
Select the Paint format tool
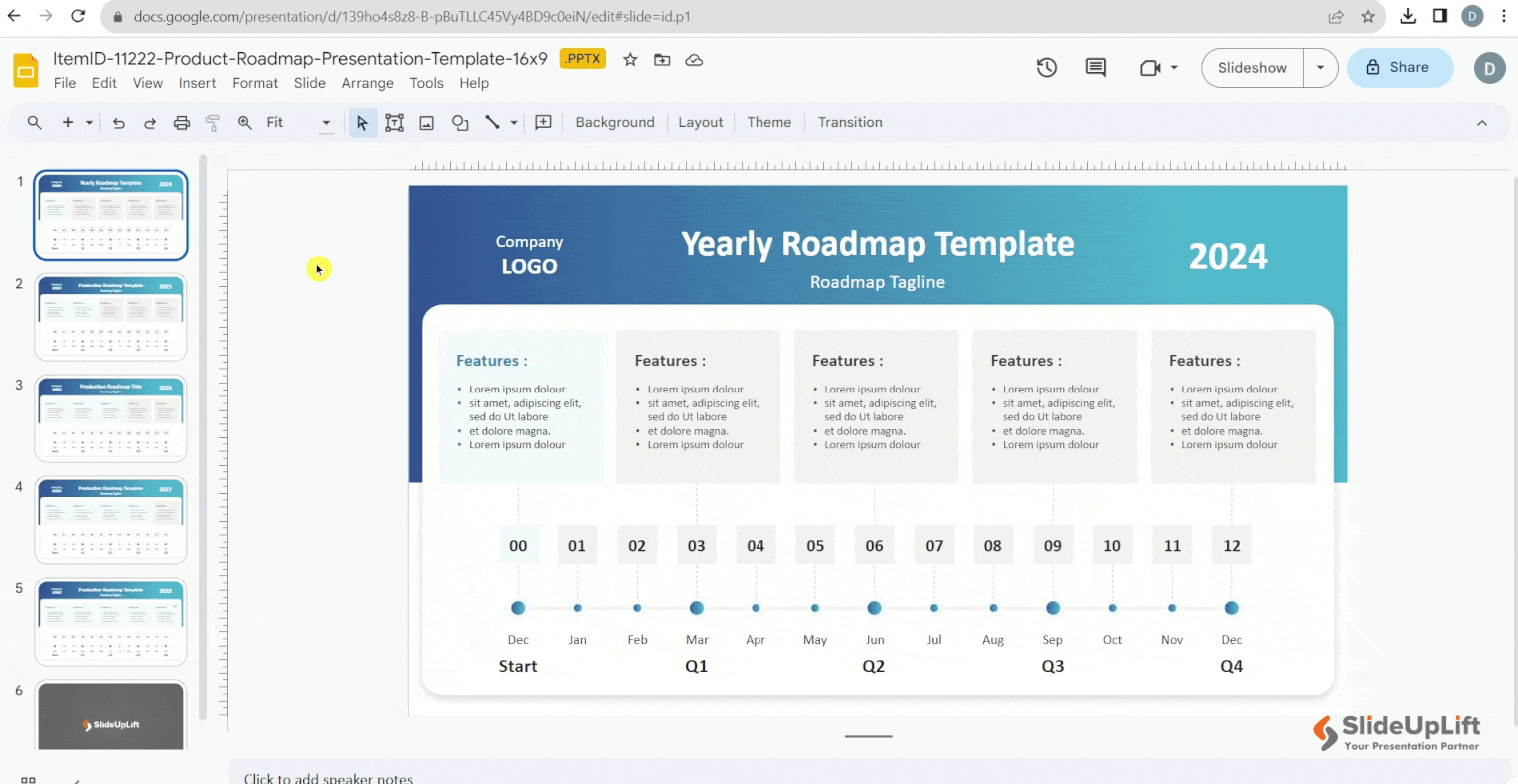pos(212,122)
